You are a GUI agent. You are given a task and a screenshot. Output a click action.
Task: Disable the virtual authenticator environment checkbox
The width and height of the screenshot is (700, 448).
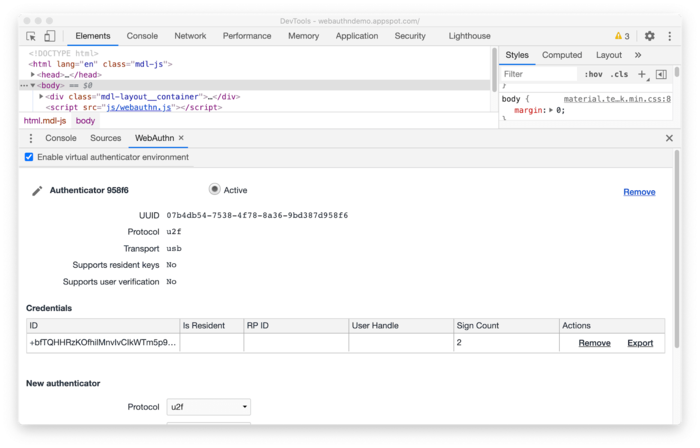click(x=29, y=157)
